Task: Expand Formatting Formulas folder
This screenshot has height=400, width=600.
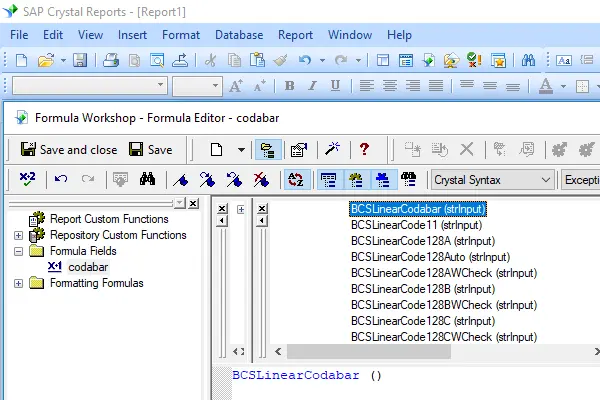Action: tap(18, 284)
